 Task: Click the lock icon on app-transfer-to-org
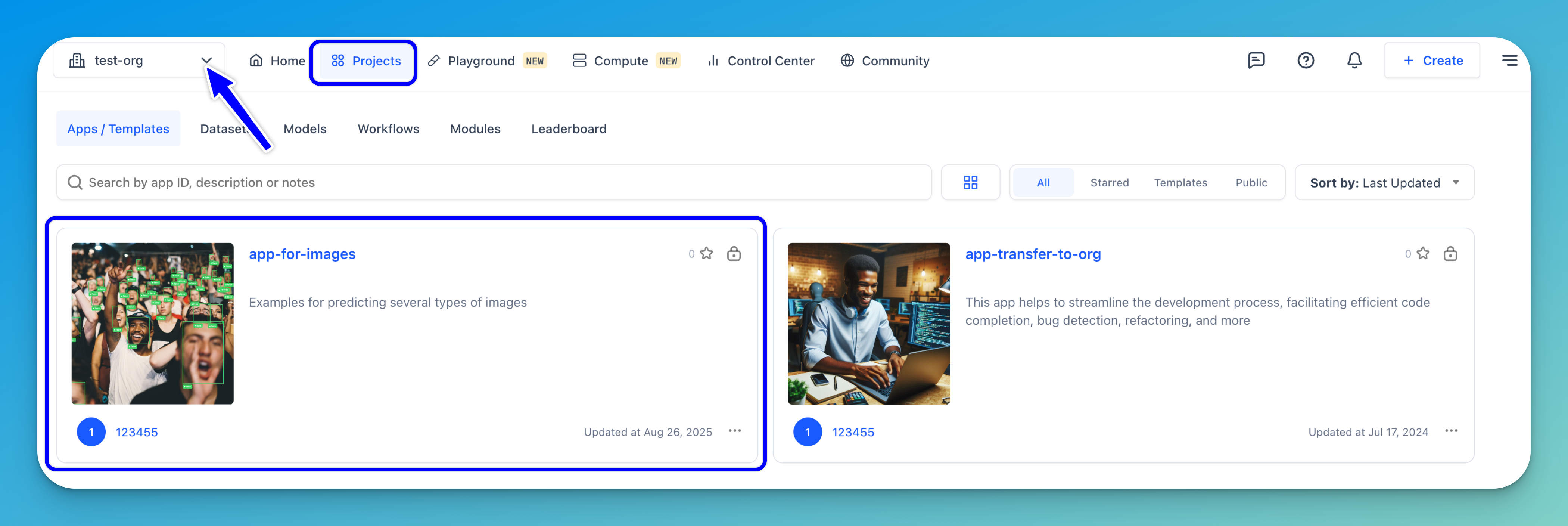1450,253
